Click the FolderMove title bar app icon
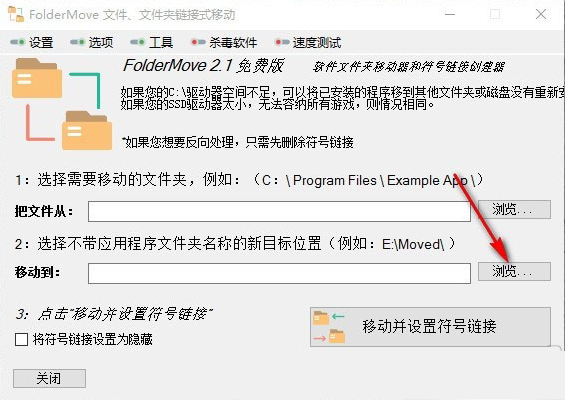The width and height of the screenshot is (565, 400). click(x=16, y=14)
